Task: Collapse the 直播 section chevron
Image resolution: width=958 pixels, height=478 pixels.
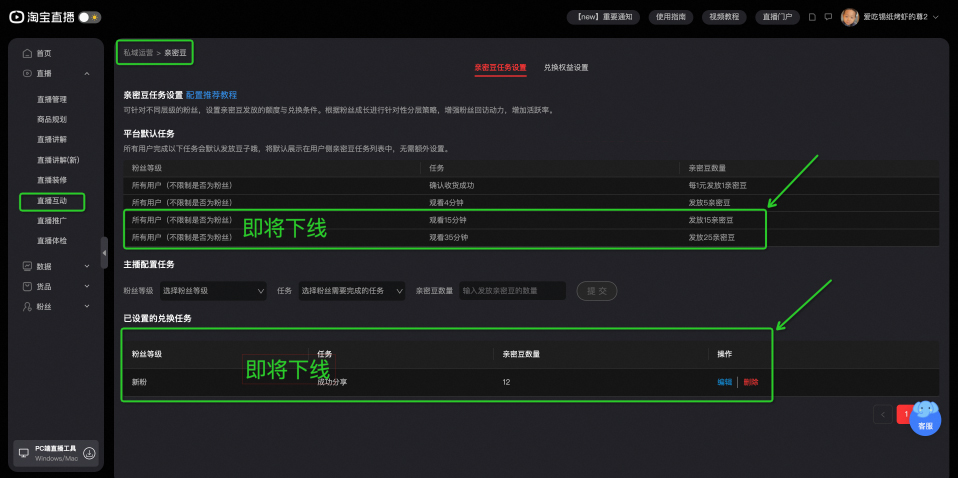Action: (x=87, y=73)
